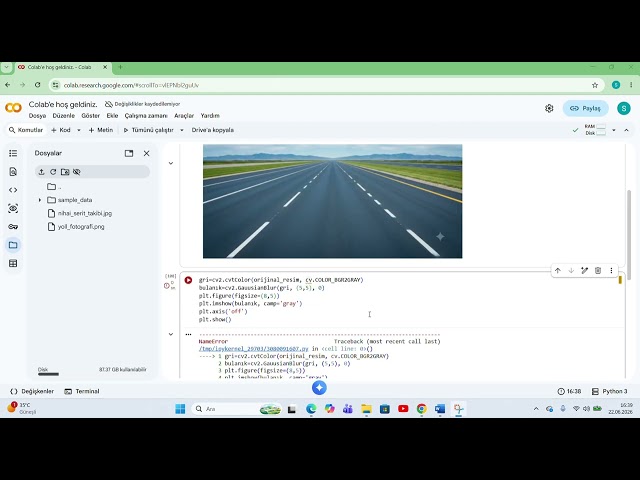Open the data table sidebar icon
Viewport: 640px width, 480px height.
pyautogui.click(x=13, y=263)
